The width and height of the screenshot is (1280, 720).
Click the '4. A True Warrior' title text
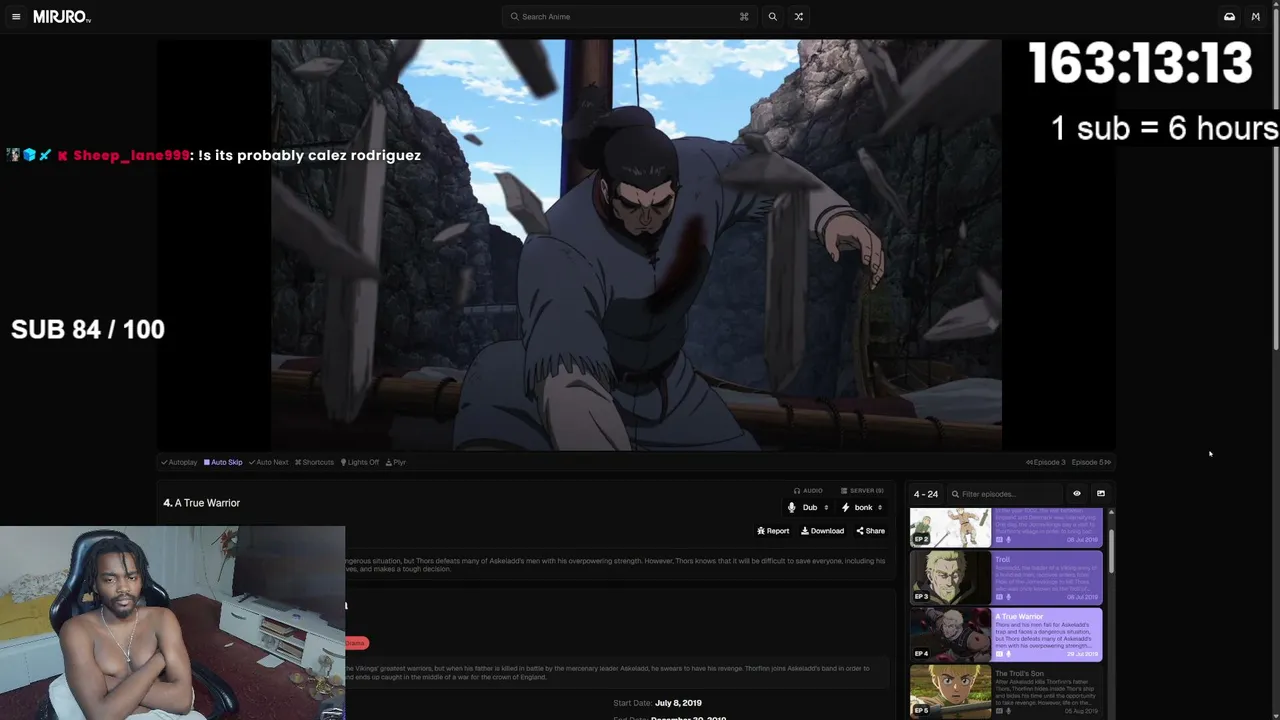tap(202, 503)
